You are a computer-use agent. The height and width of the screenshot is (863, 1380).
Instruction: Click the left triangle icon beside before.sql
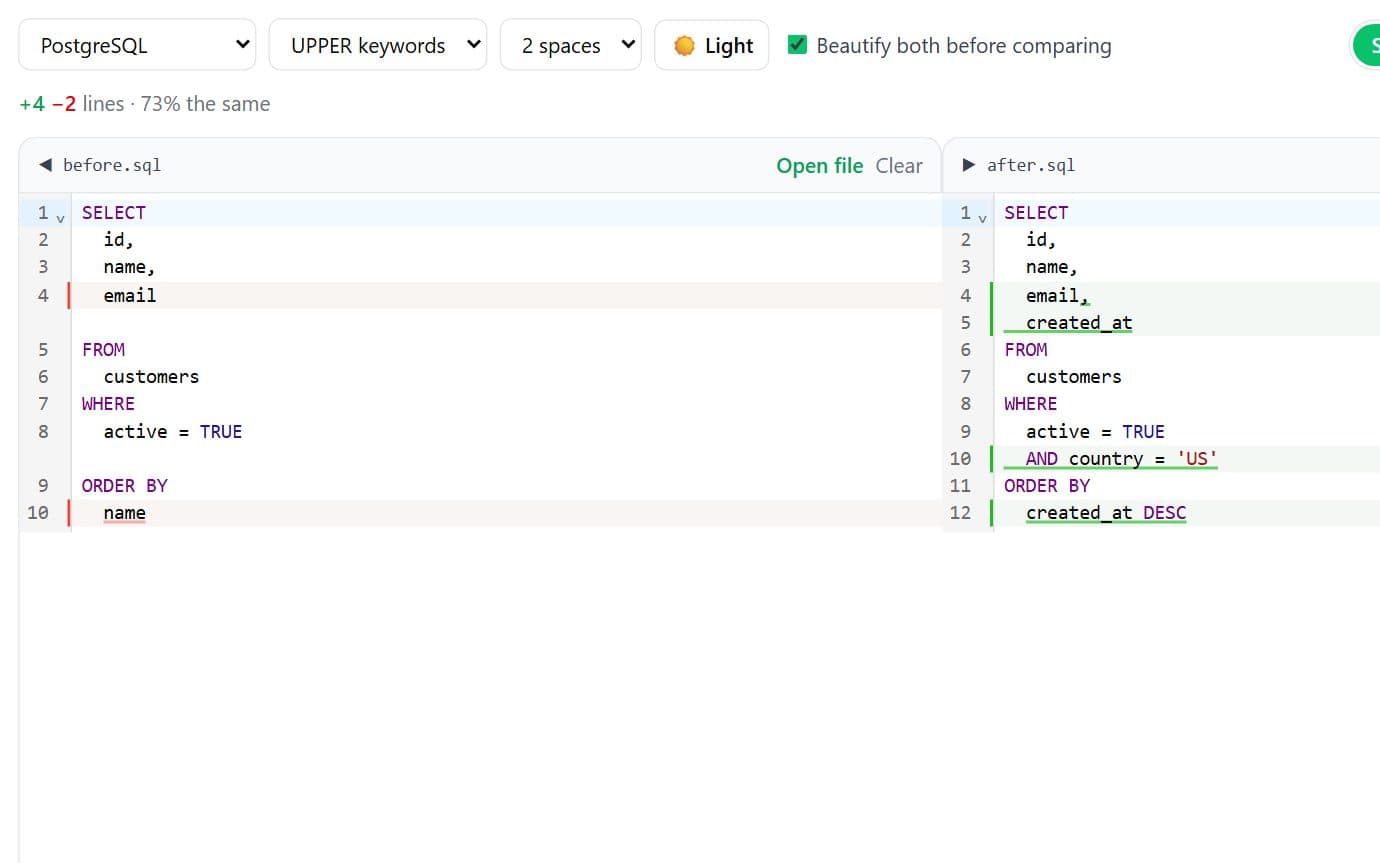45,165
